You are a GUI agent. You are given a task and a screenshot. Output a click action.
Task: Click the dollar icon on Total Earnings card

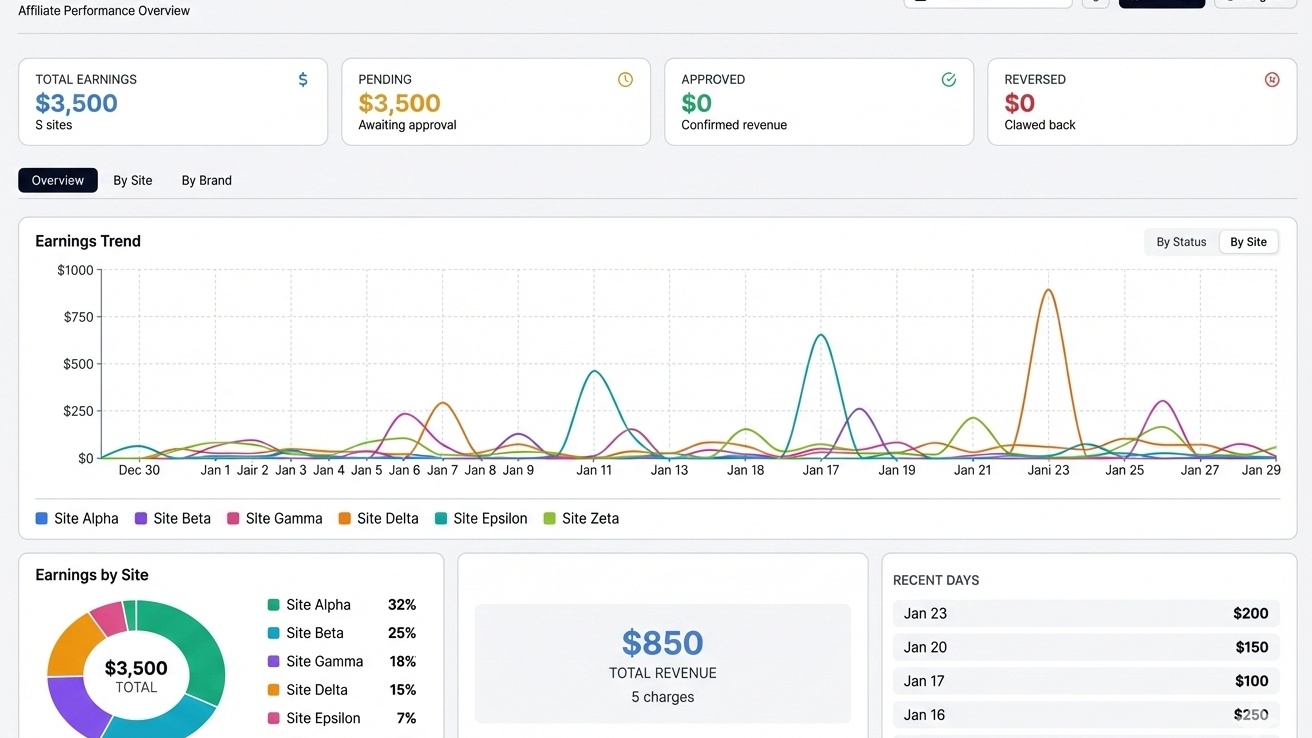(x=302, y=79)
